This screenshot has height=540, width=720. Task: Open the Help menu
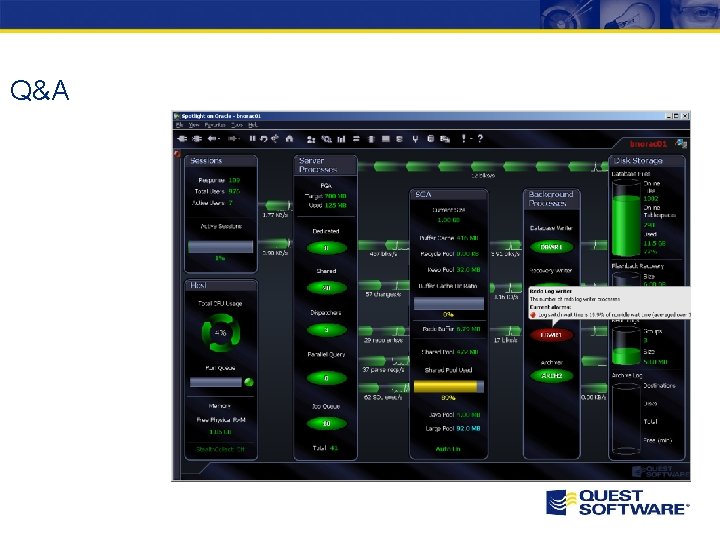click(253, 125)
